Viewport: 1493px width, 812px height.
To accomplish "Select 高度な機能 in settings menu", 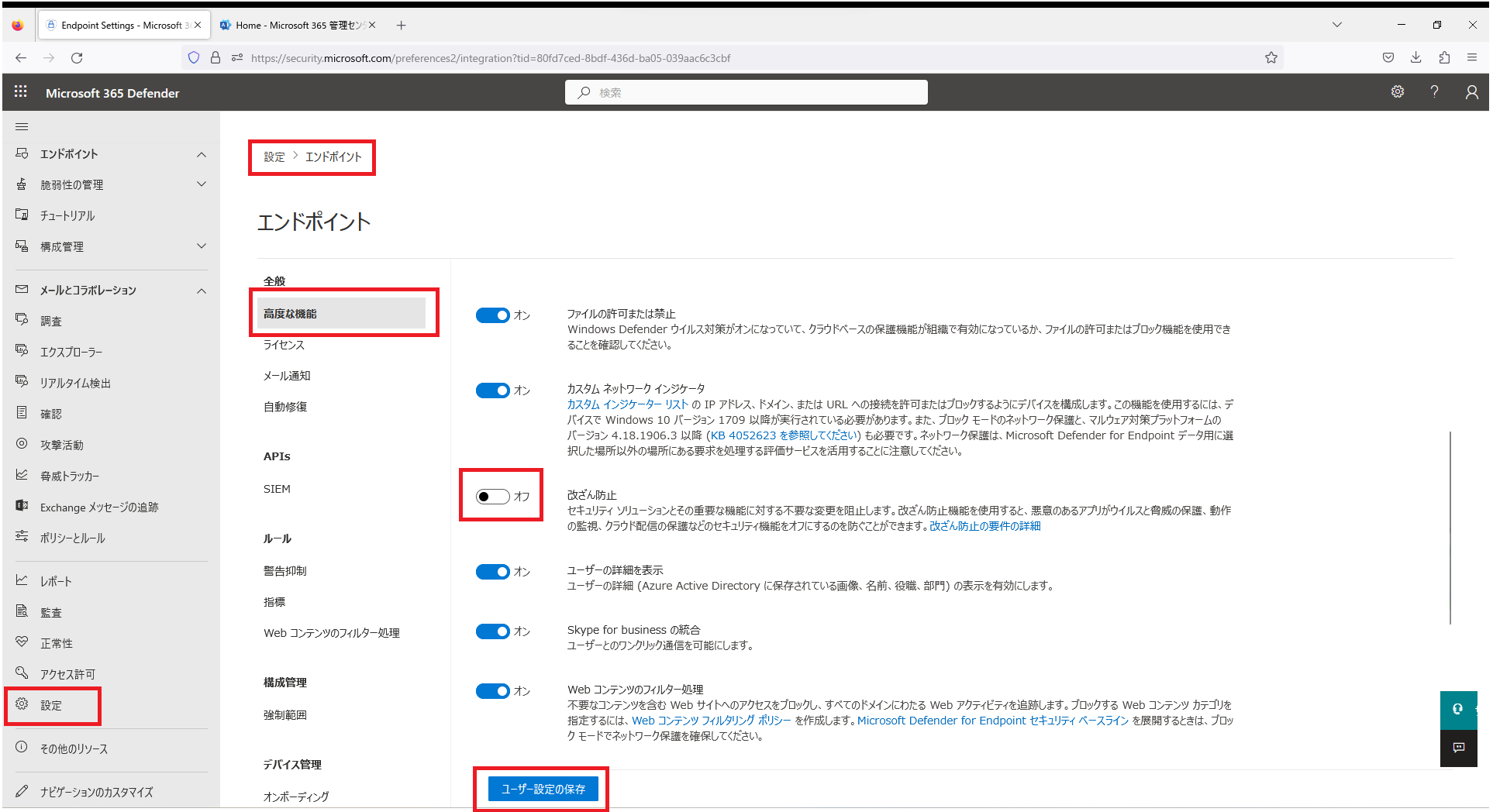I will tap(341, 314).
